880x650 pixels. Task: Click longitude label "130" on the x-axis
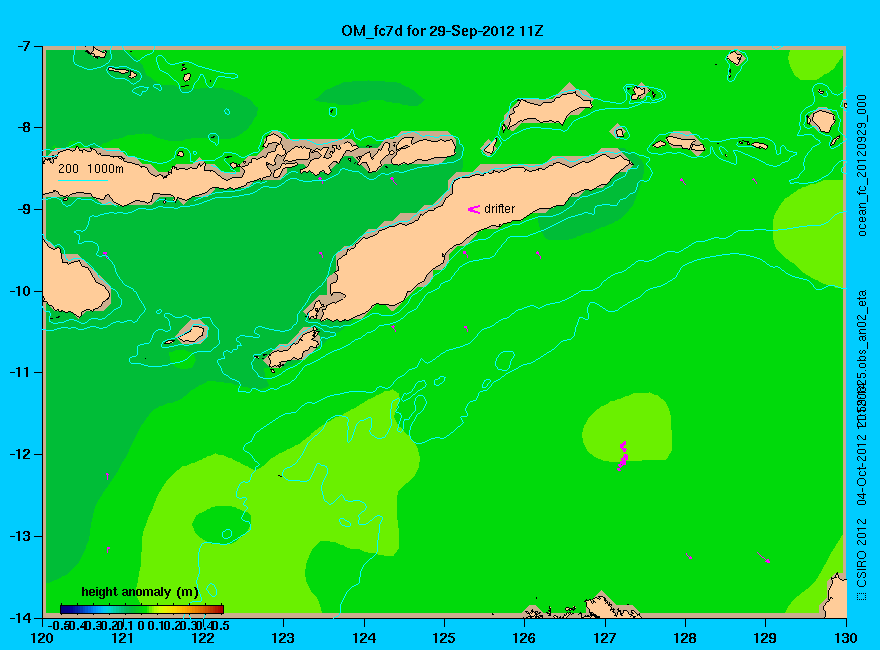(846, 638)
